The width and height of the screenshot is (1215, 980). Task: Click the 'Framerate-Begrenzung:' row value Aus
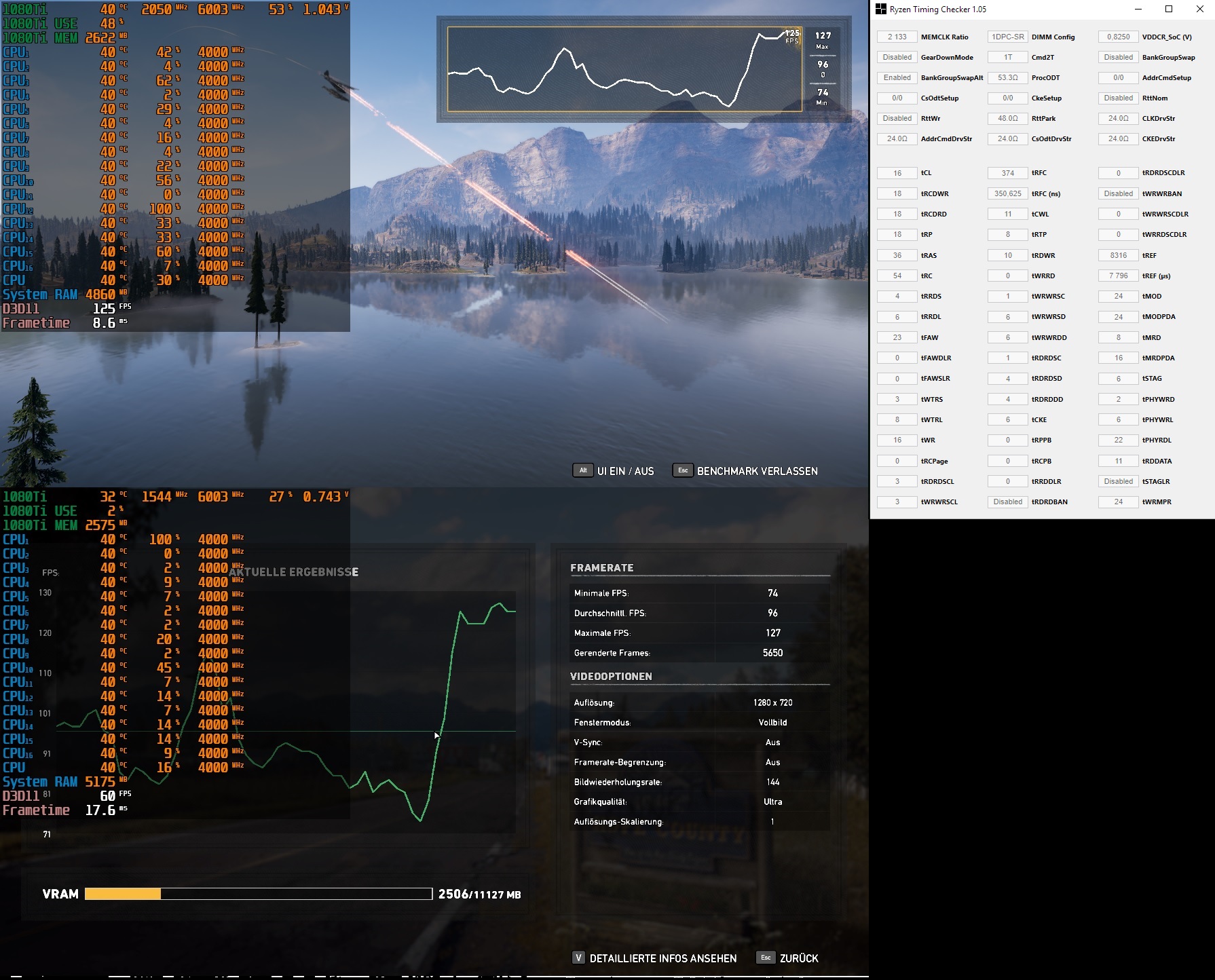click(x=772, y=762)
